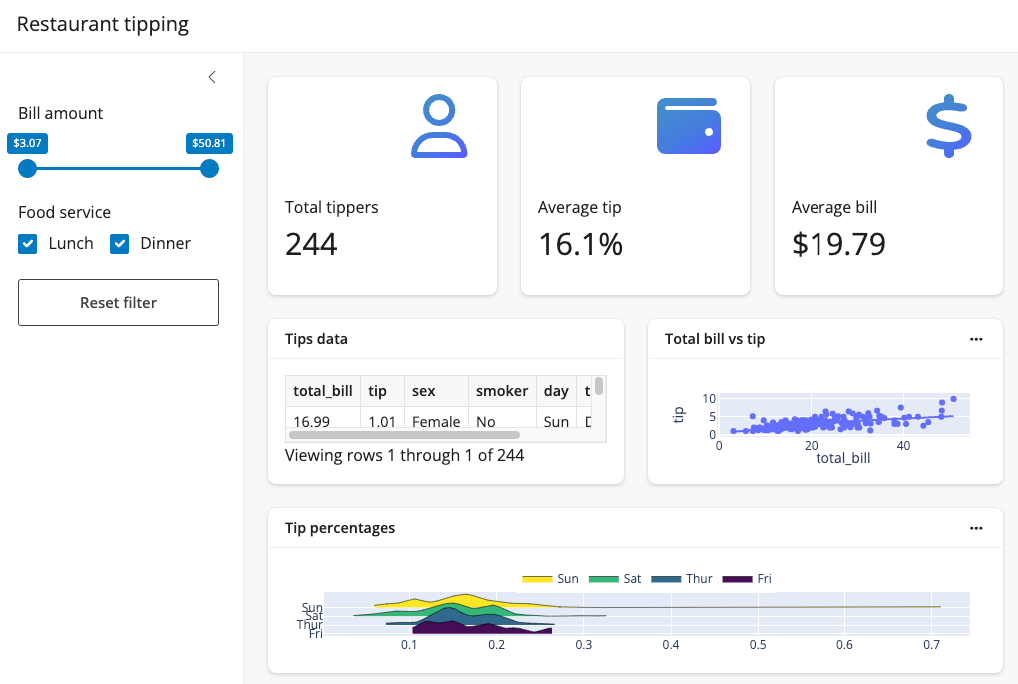Click the smoker column header
This screenshot has width=1018, height=684.
coord(501,390)
